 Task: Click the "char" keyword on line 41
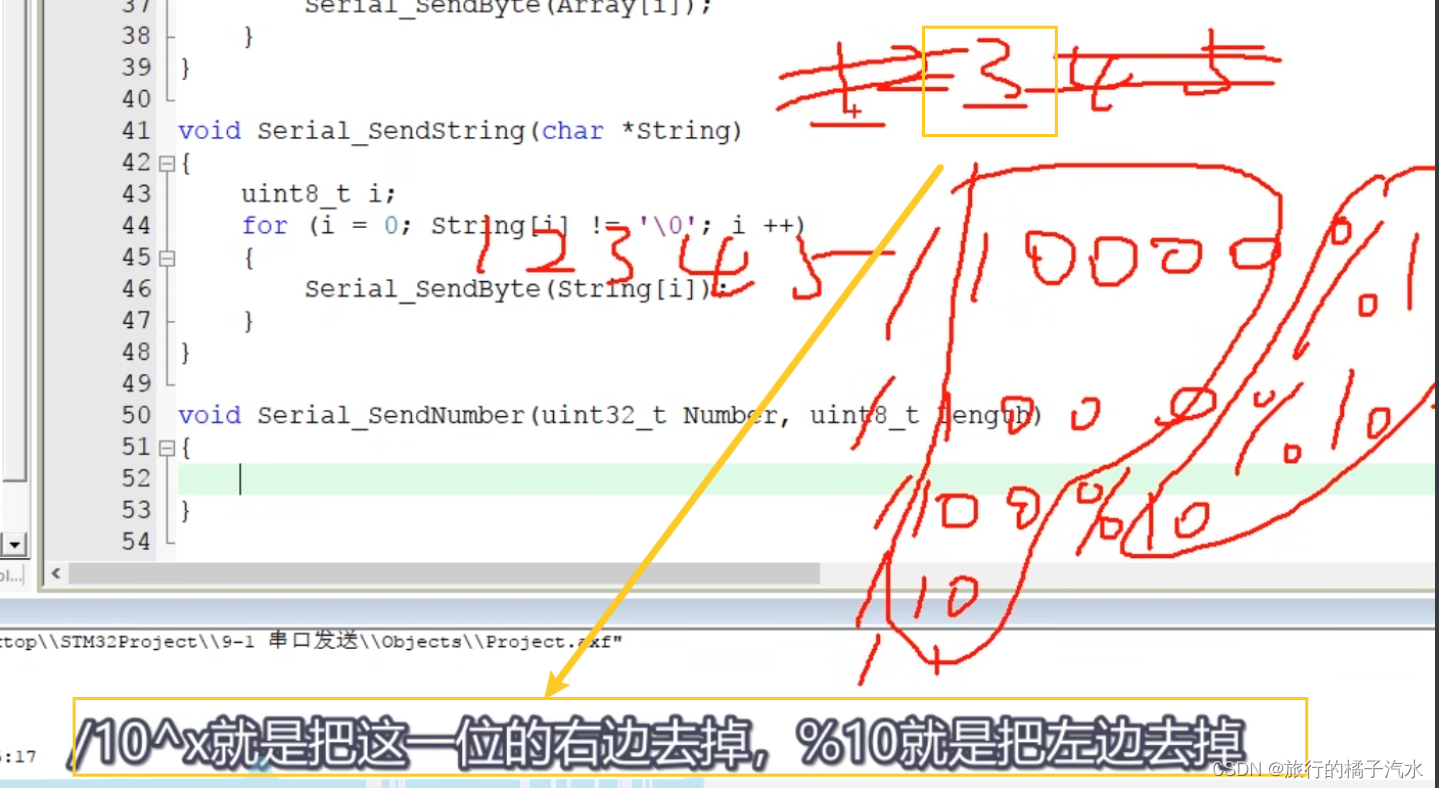click(x=572, y=131)
